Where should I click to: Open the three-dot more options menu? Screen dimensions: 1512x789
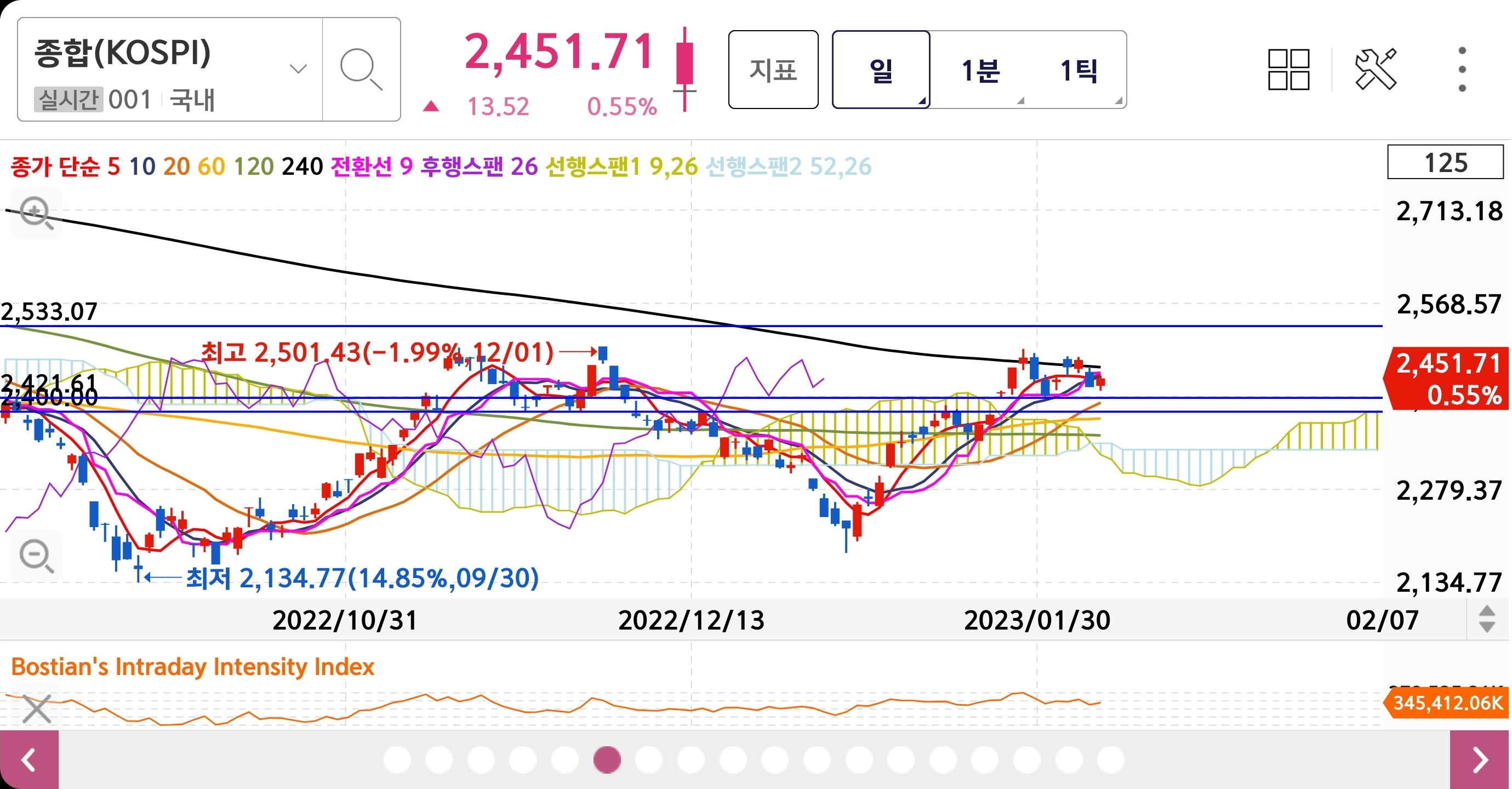pos(1462,70)
